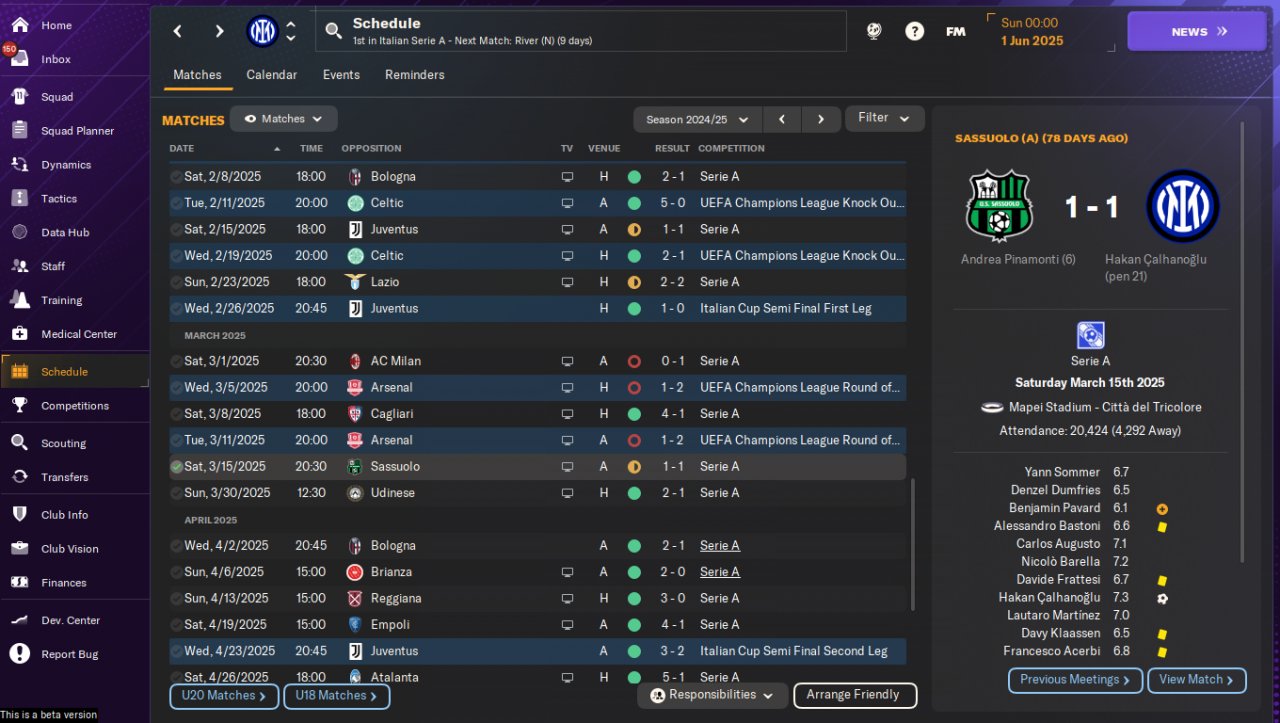Screen dimensions: 1280x723
Task: Toggle the checkmark beside the Bologna 2/8 match
Action: click(x=176, y=177)
